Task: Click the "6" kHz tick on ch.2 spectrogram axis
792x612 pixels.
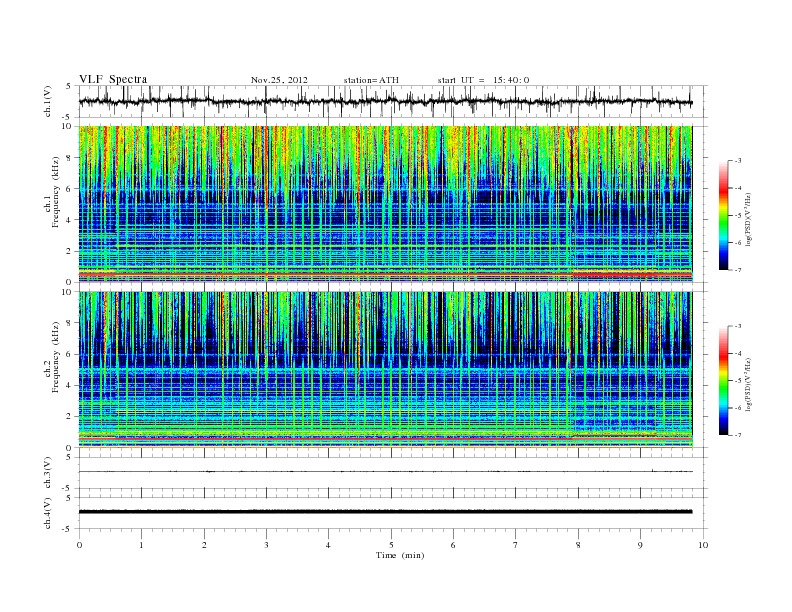Action: pyautogui.click(x=69, y=354)
